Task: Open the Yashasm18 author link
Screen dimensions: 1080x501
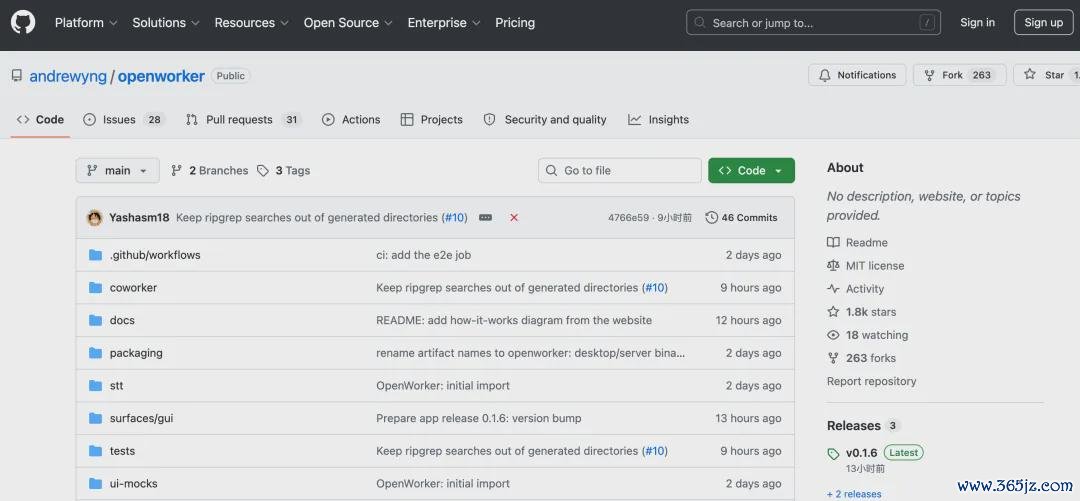Action: (139, 218)
